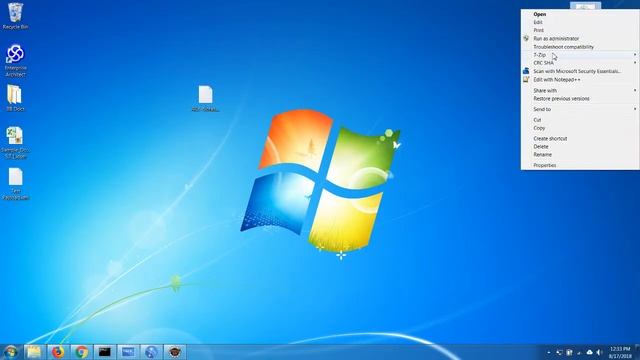The image size is (640, 360).
Task: Scan with Microsoft Security Essentials
Action: [x=580, y=71]
